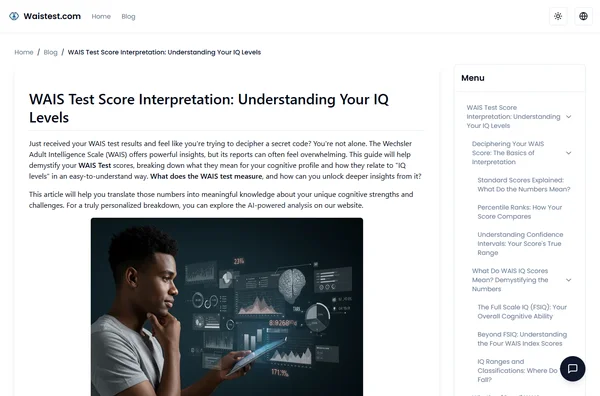Click the article hero image
600x396 pixels.
point(227,307)
